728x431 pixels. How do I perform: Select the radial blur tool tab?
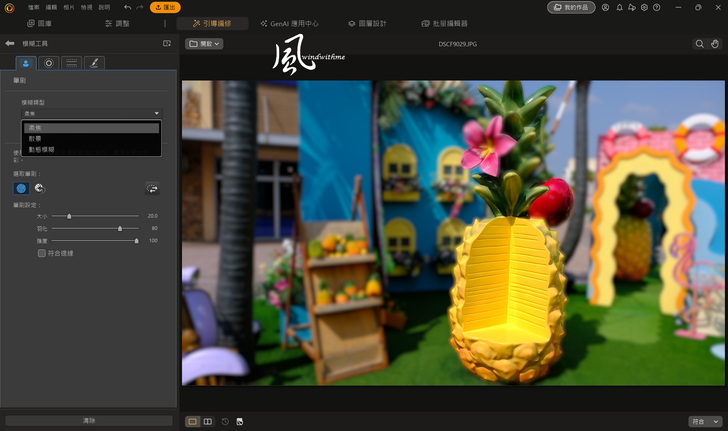(49, 62)
